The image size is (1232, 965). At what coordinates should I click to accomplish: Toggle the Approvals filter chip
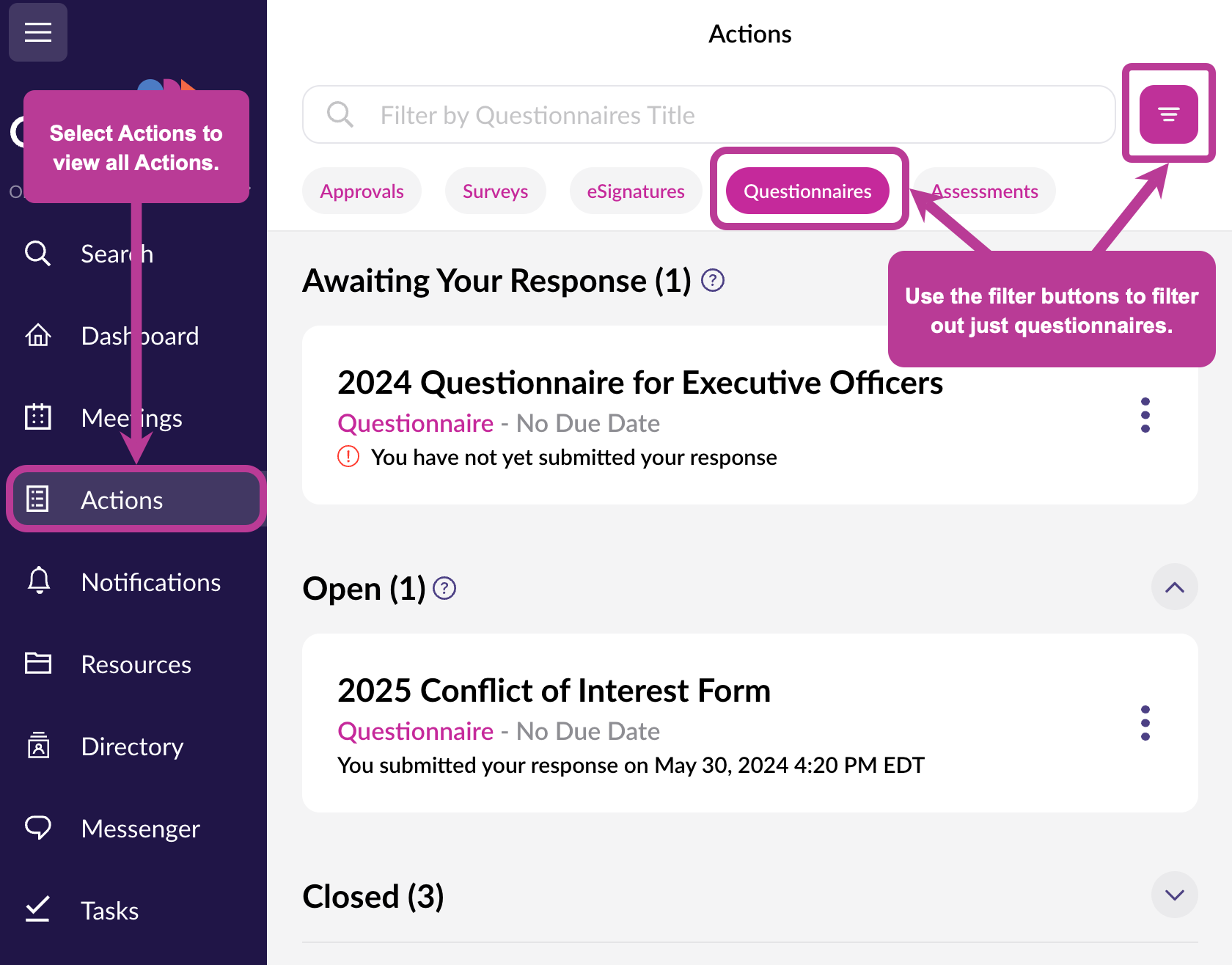(x=362, y=191)
